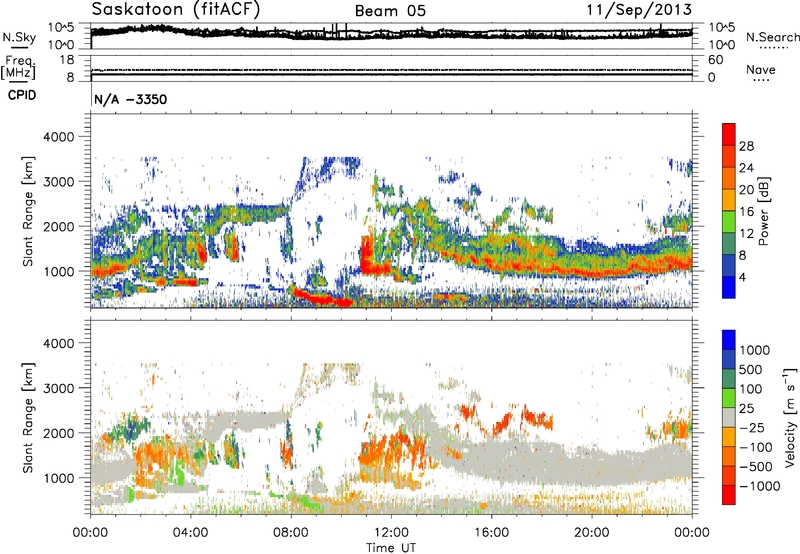The width and height of the screenshot is (800, 554).
Task: Click the 'CPID' label
Action: coord(22,95)
